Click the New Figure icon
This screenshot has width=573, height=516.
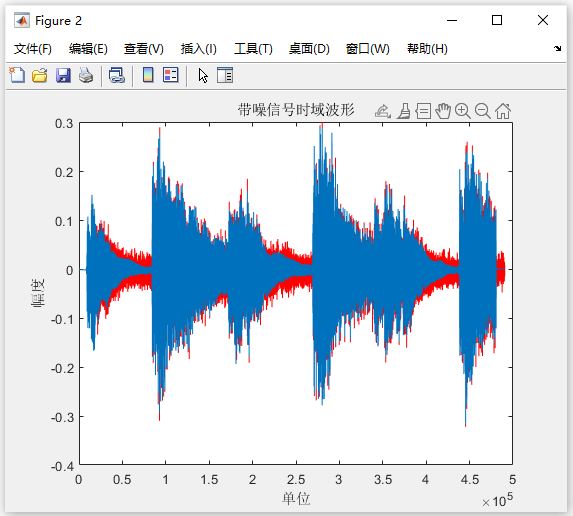(17, 75)
